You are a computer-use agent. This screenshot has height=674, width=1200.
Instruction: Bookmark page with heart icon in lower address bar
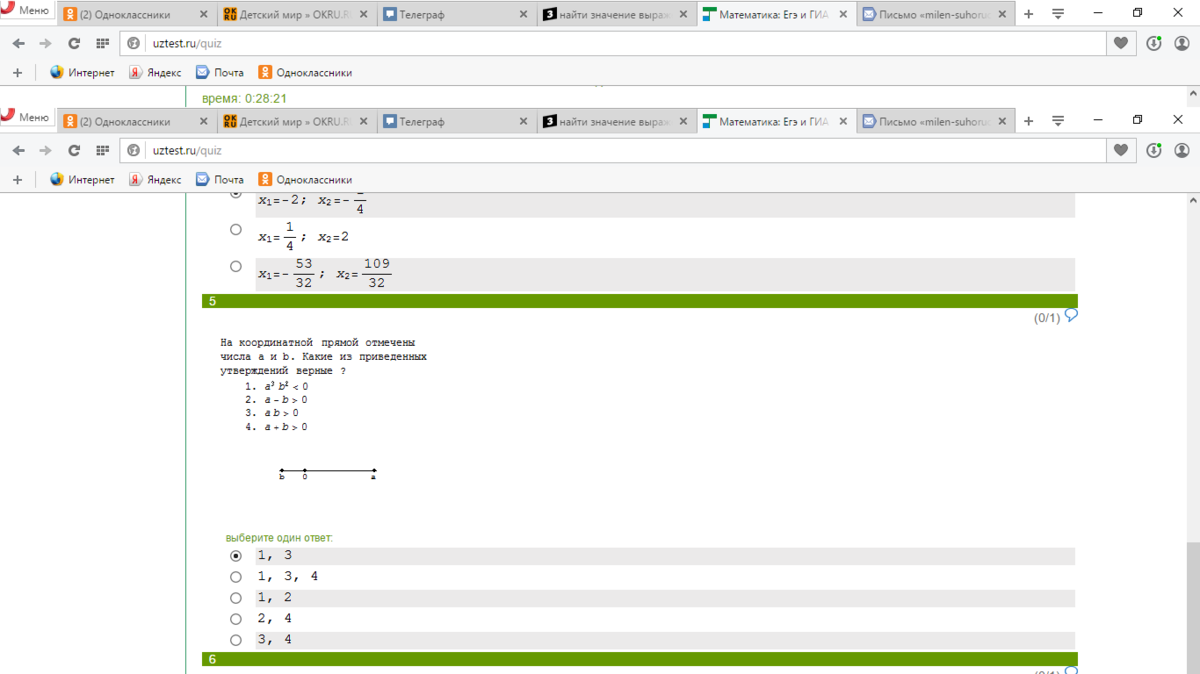pyautogui.click(x=1121, y=151)
